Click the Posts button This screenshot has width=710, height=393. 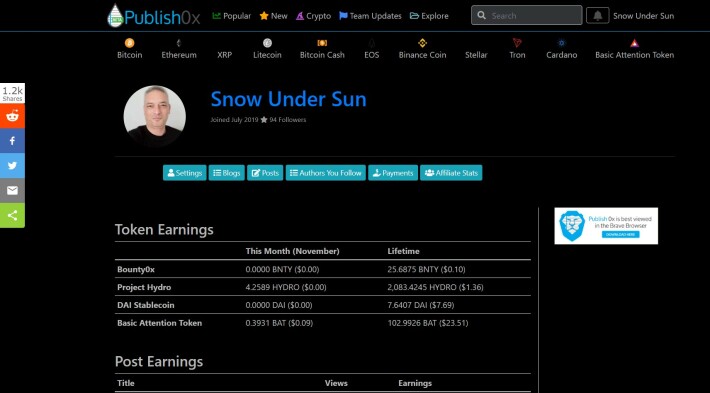tap(265, 173)
